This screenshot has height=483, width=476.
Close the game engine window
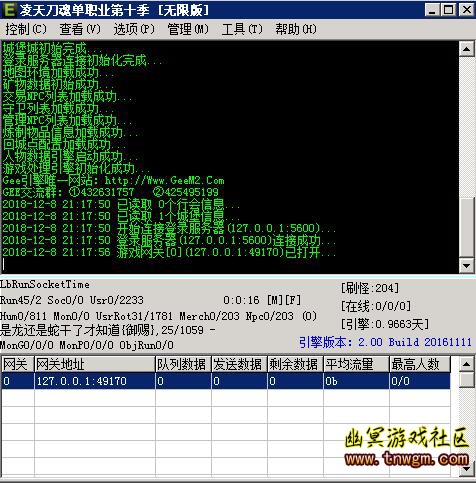tap(466, 10)
